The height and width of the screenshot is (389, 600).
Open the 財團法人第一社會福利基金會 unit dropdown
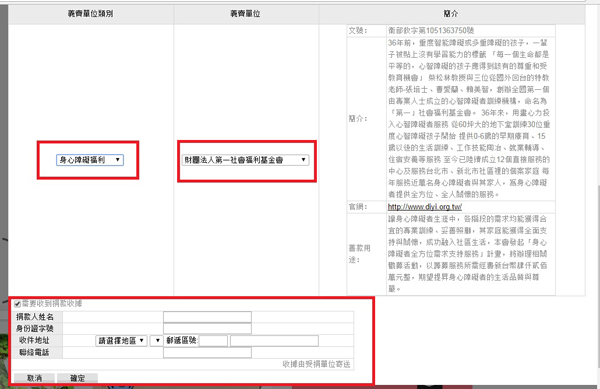tap(245, 160)
